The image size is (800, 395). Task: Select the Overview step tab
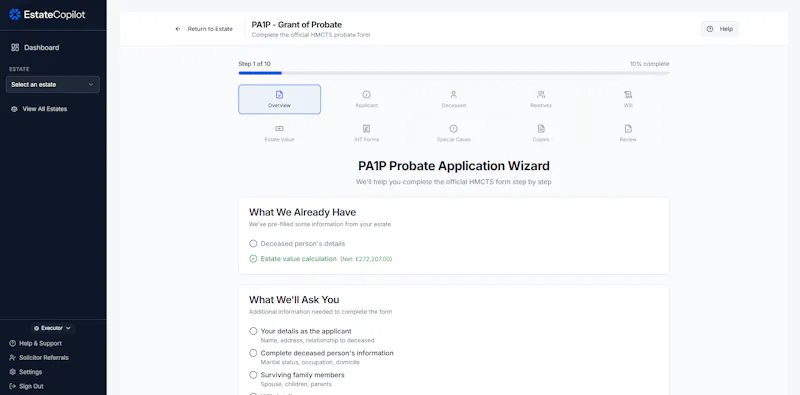280,100
